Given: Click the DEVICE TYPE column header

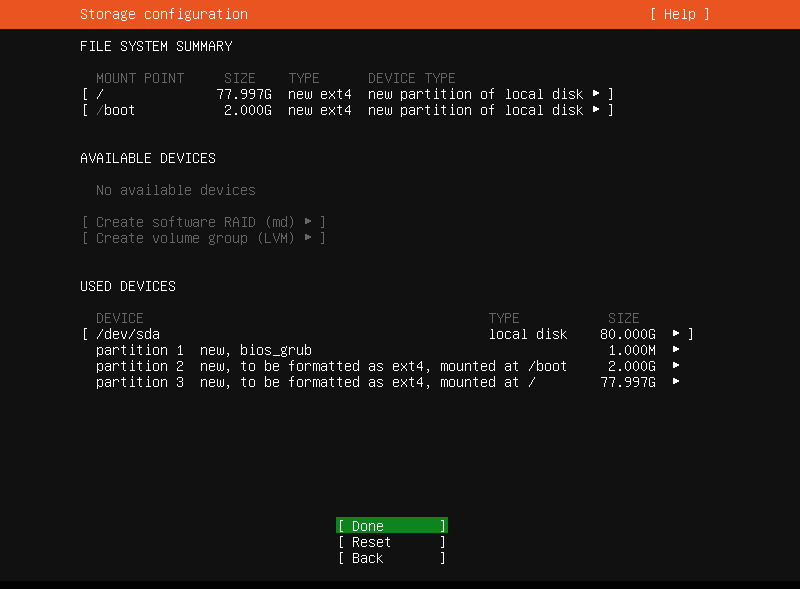Looking at the screenshot, I should pos(412,78).
